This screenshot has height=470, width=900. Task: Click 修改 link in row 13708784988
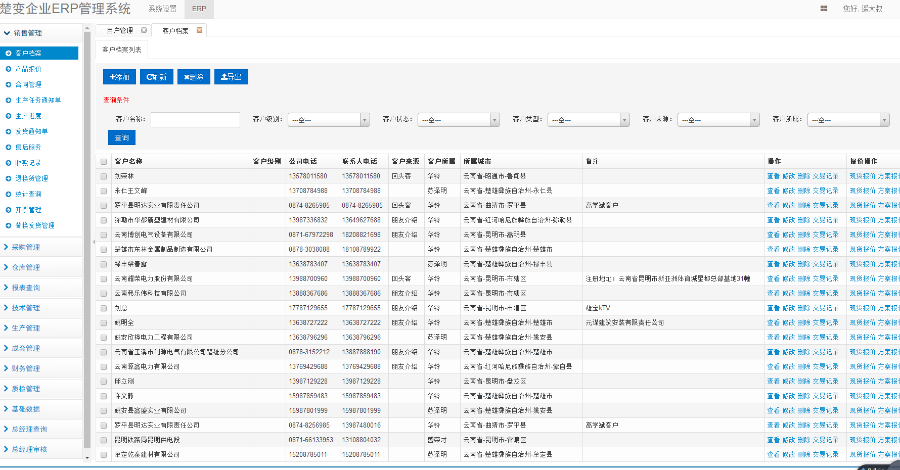[789, 191]
